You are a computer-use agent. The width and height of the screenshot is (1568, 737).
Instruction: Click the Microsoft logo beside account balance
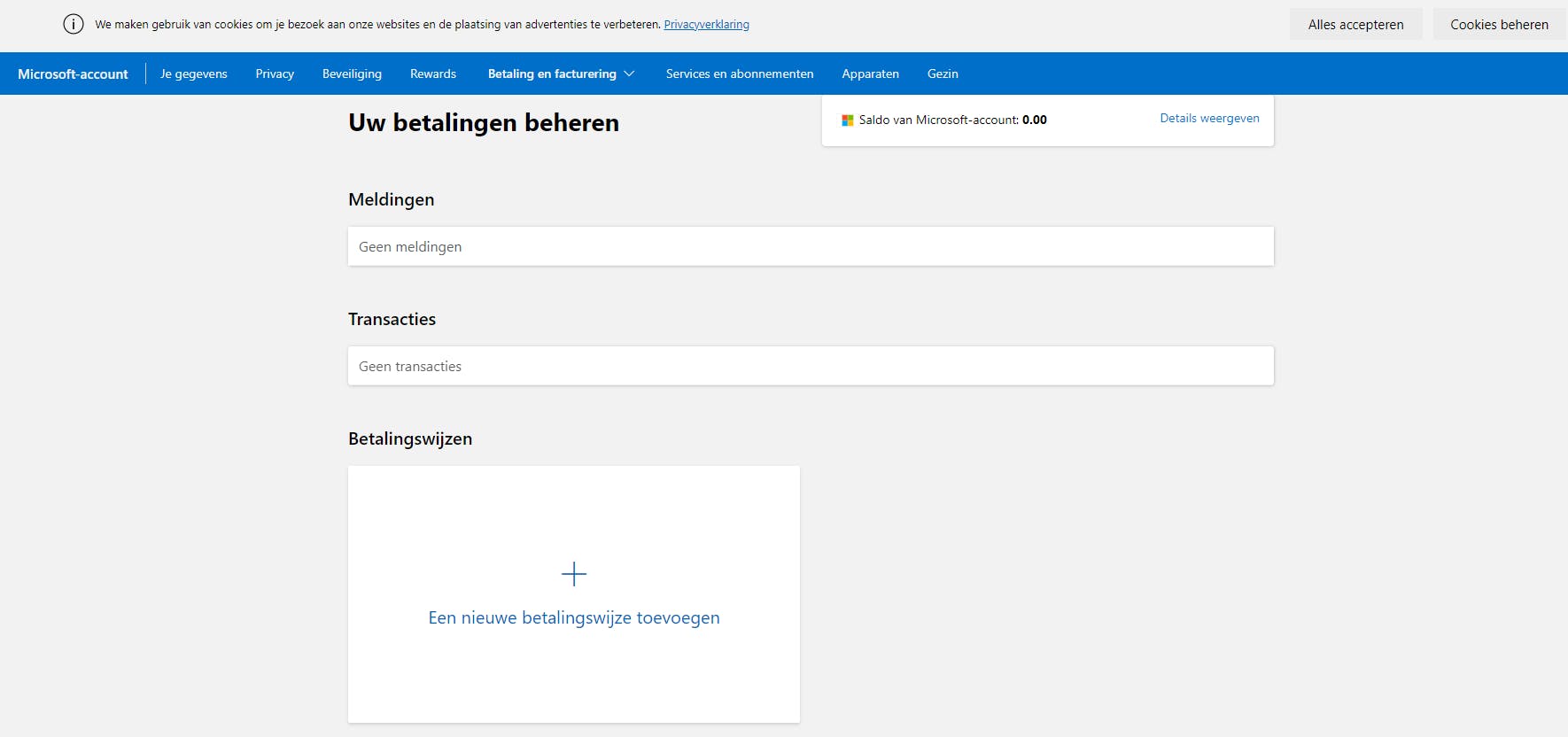coord(848,120)
